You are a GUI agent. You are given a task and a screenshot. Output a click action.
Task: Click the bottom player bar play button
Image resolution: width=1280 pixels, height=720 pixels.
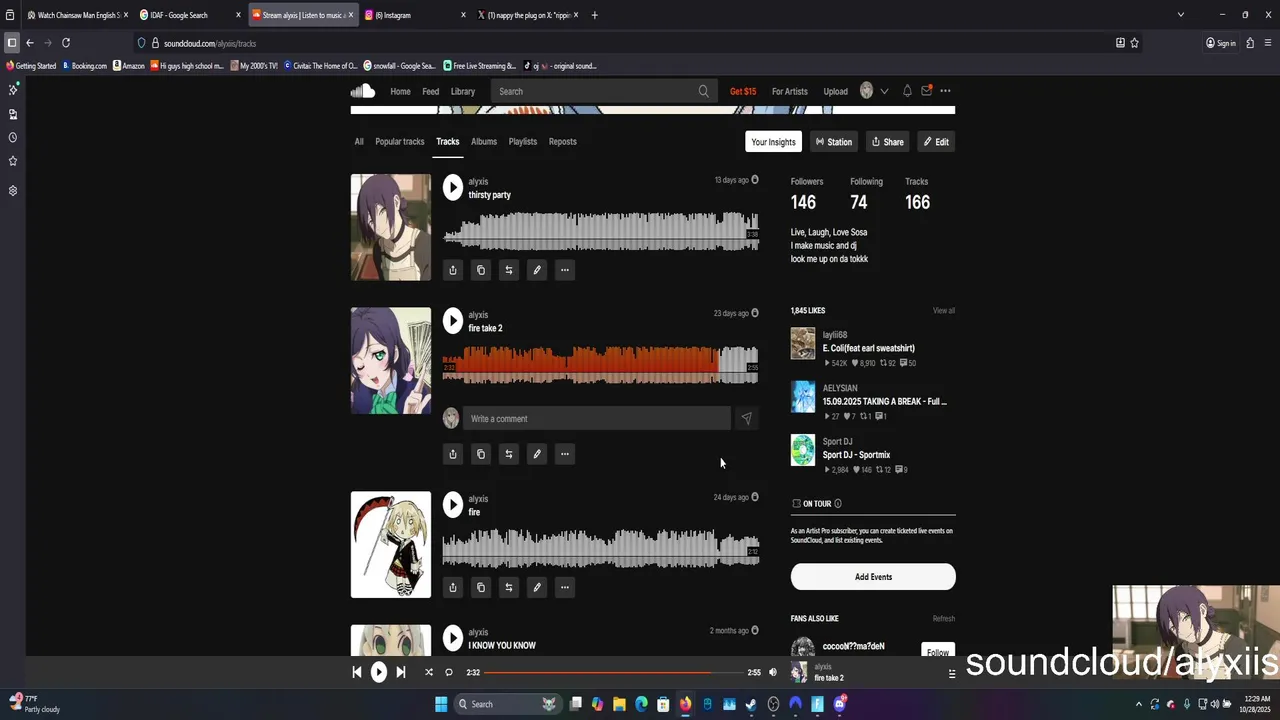[379, 672]
